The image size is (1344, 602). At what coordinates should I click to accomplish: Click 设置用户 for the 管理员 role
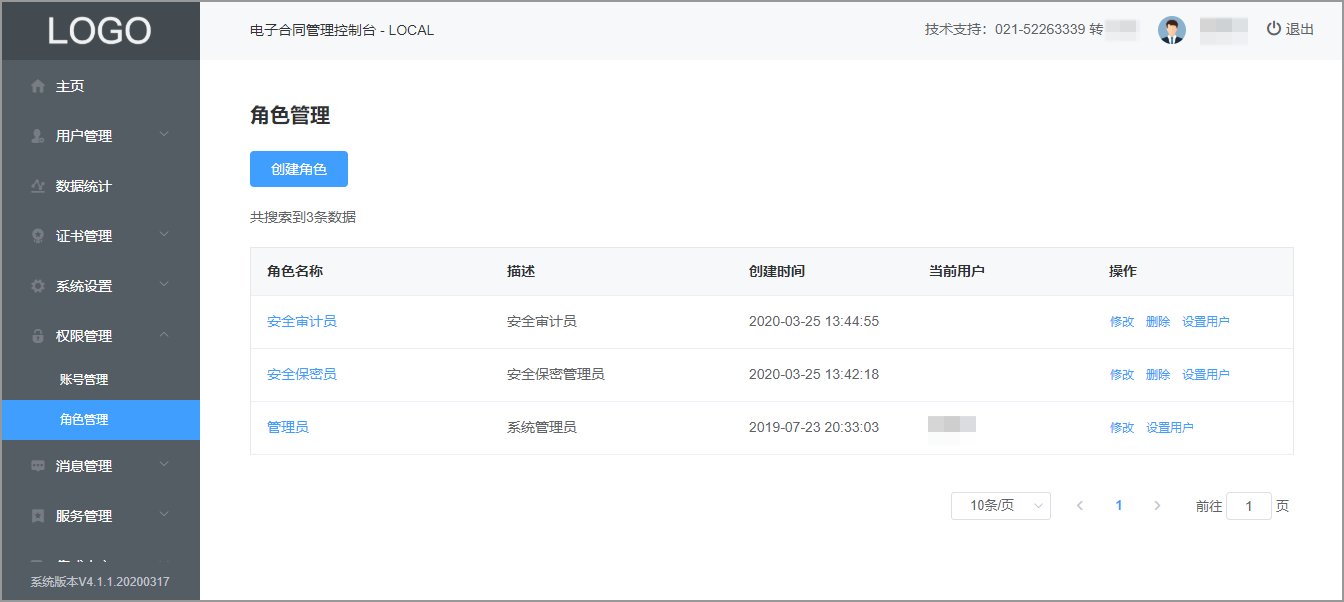pyautogui.click(x=1170, y=428)
